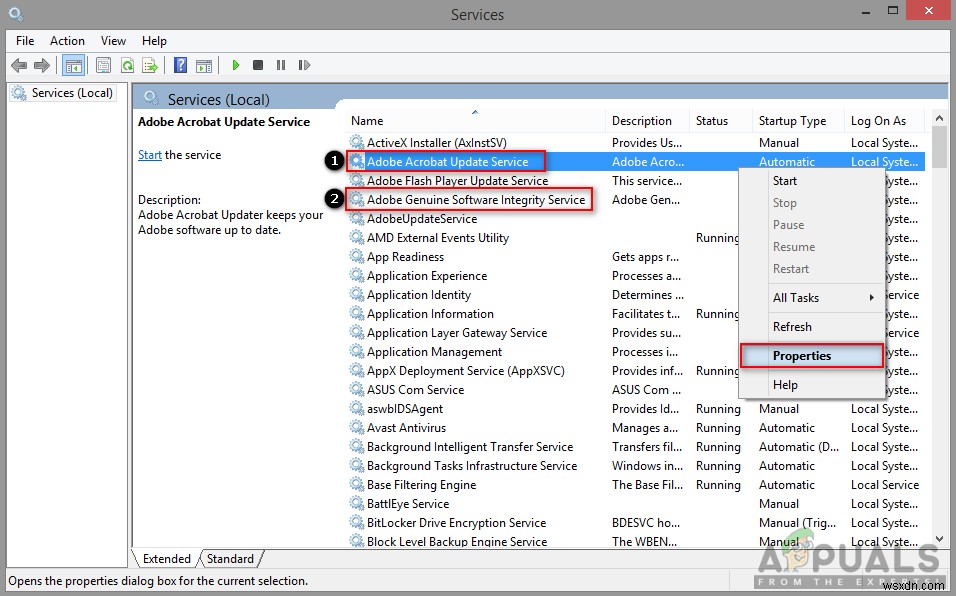Pause the service using the pause icon
Viewport: 956px width, 596px height.
[281, 65]
